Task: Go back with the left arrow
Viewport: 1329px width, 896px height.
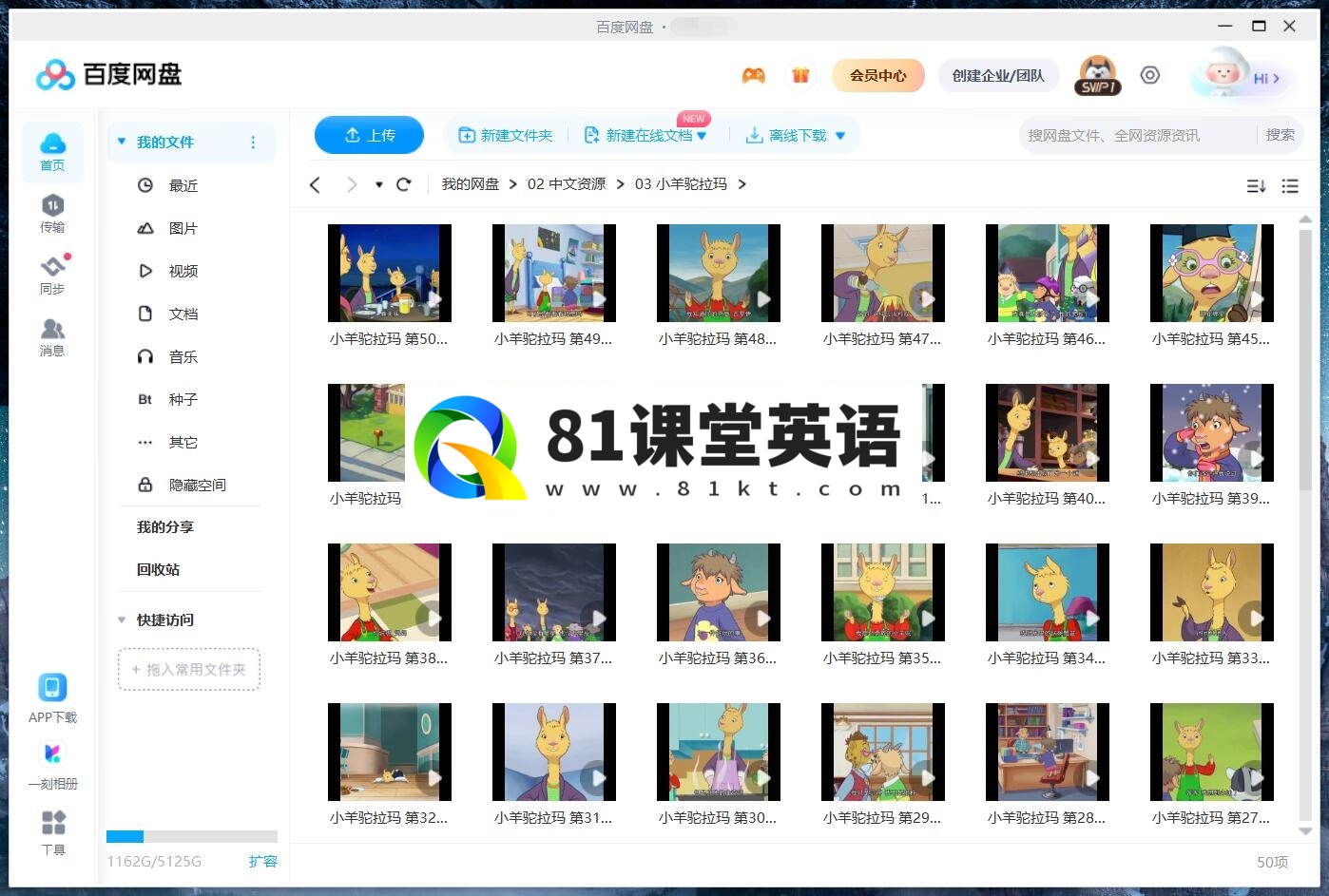Action: [x=316, y=184]
